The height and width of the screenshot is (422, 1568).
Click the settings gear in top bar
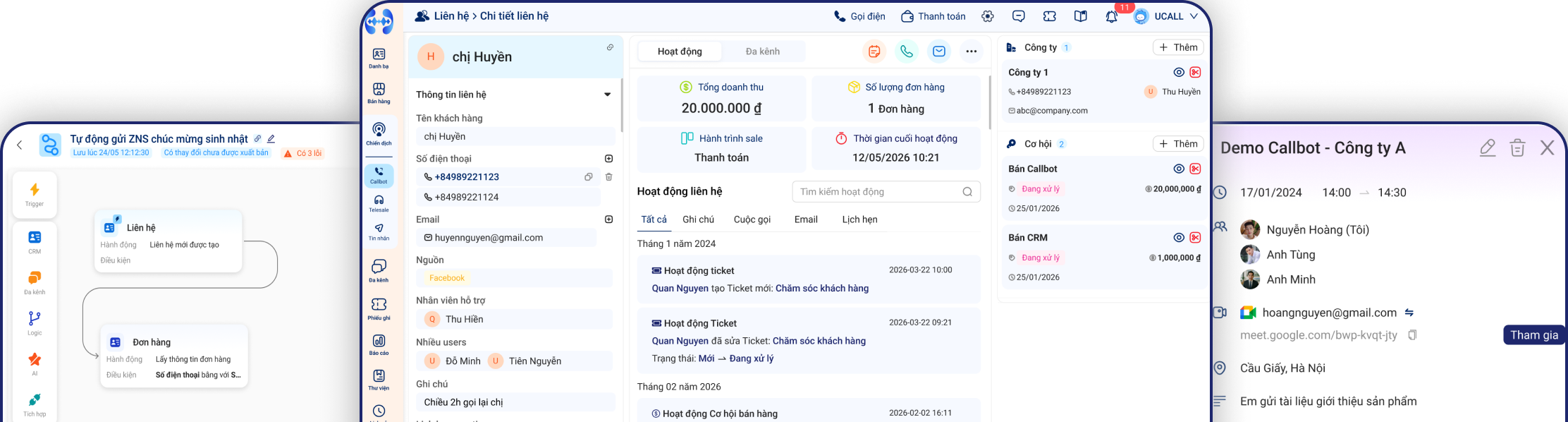point(988,16)
